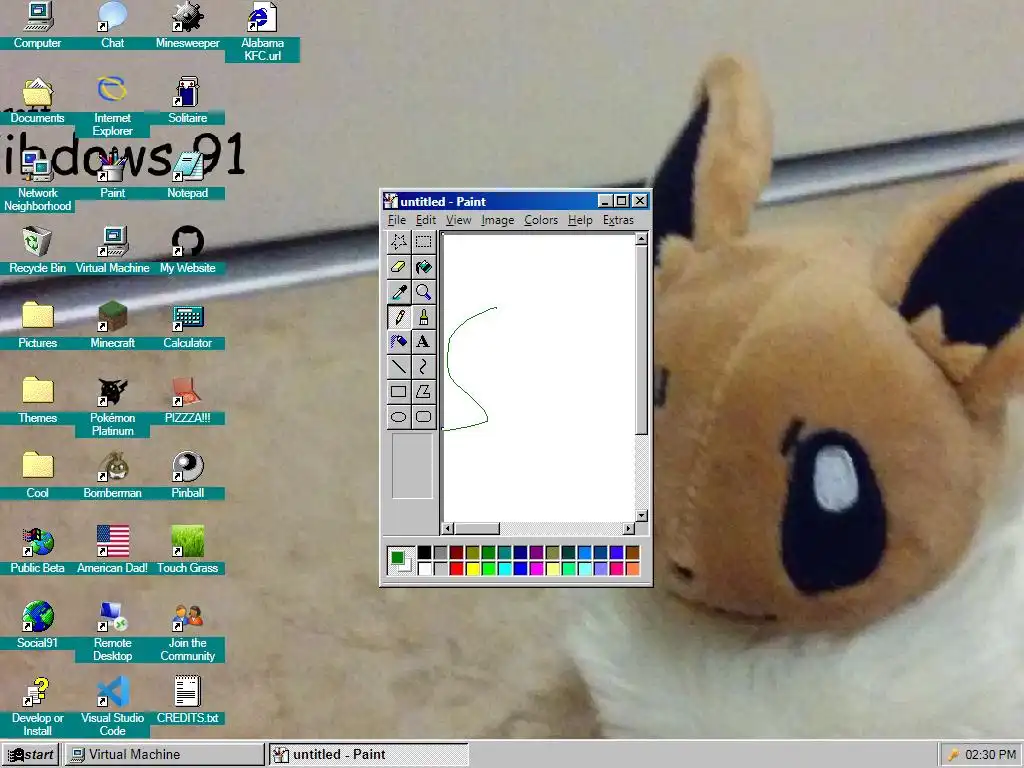
Task: Choose the brown color swatch
Action: click(x=632, y=553)
